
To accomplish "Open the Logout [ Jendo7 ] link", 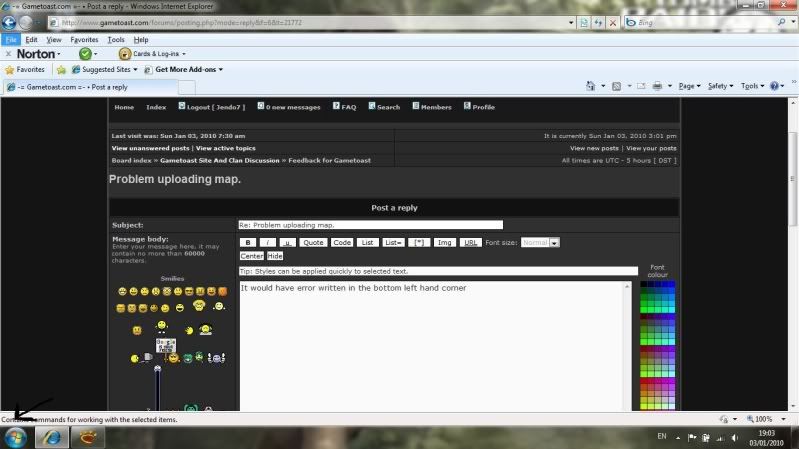I will pos(211,107).
